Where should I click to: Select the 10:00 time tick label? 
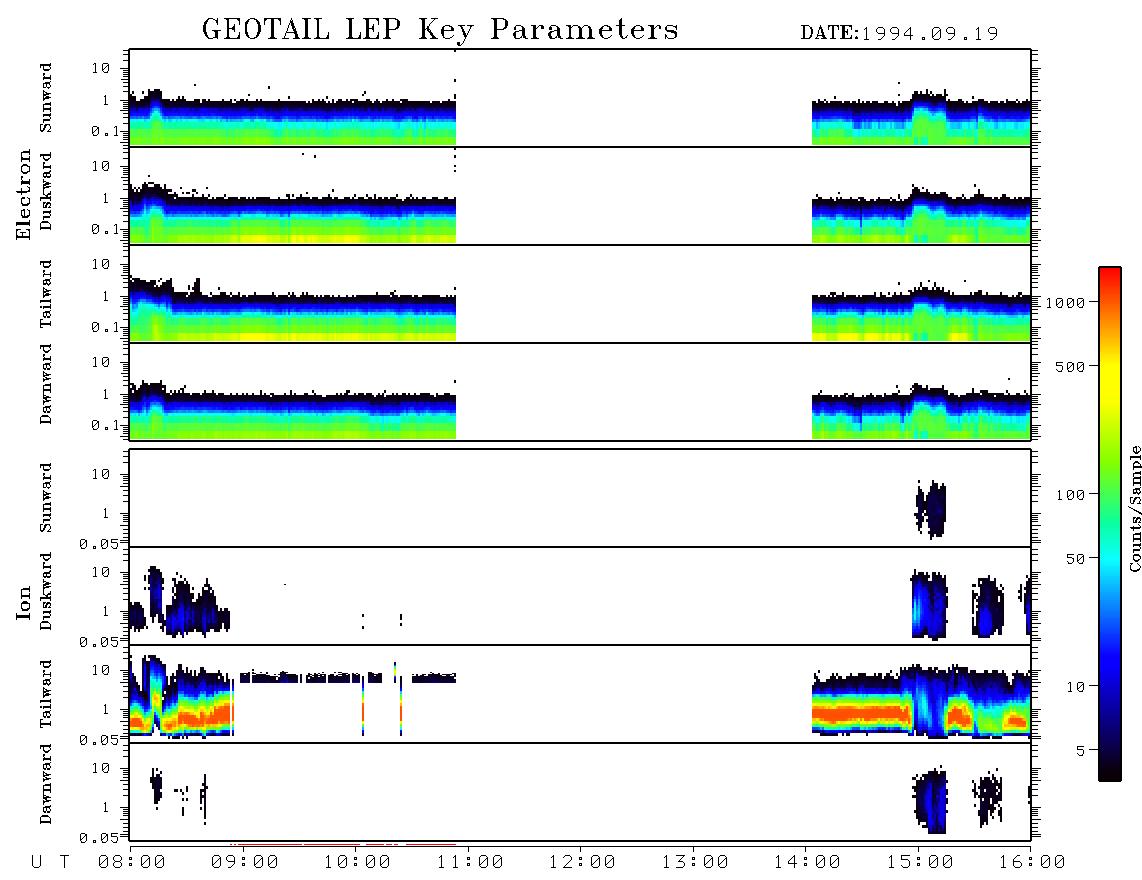point(357,863)
